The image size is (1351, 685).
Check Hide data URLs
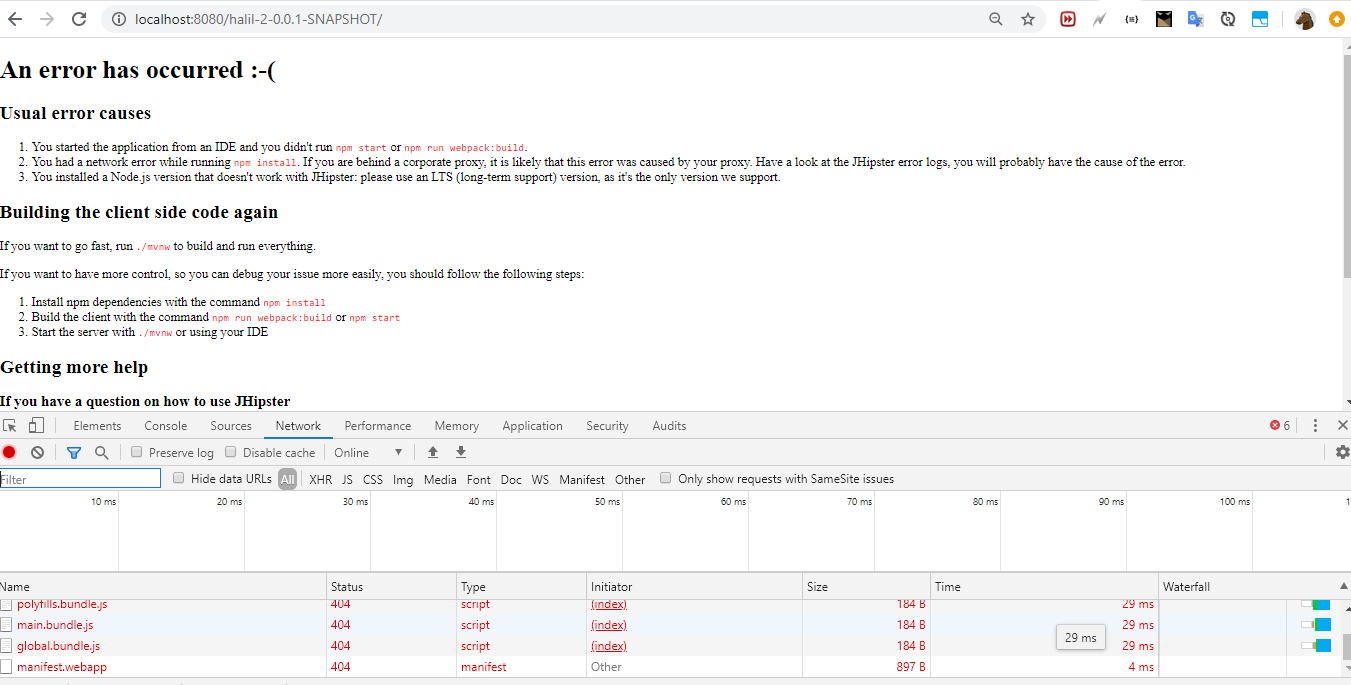pyautogui.click(x=179, y=478)
